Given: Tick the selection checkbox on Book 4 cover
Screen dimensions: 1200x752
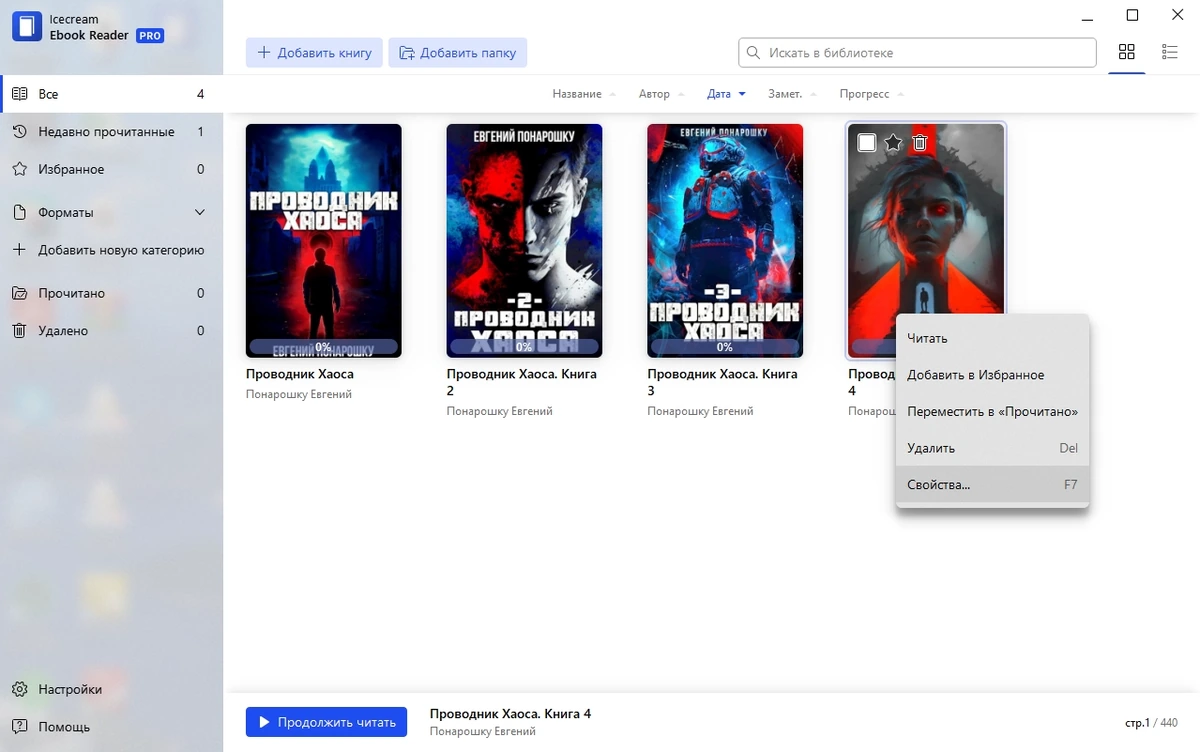Looking at the screenshot, I should [867, 143].
